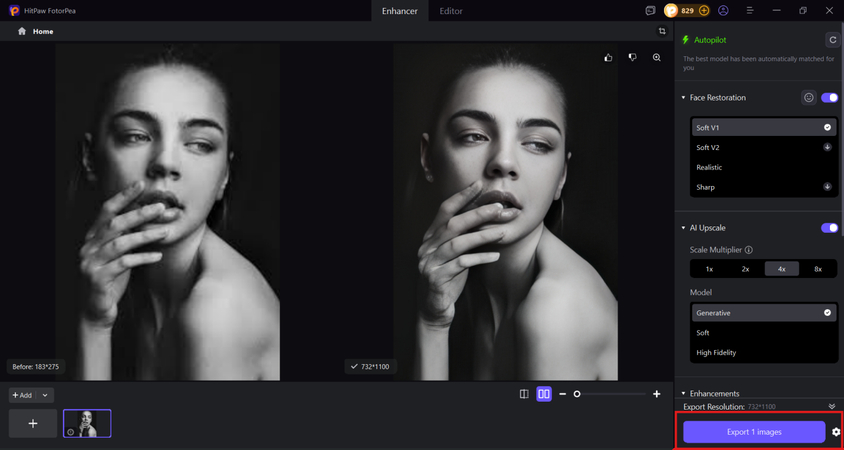Click the large plus add-image tile
This screenshot has width=844, height=450.
(x=33, y=424)
